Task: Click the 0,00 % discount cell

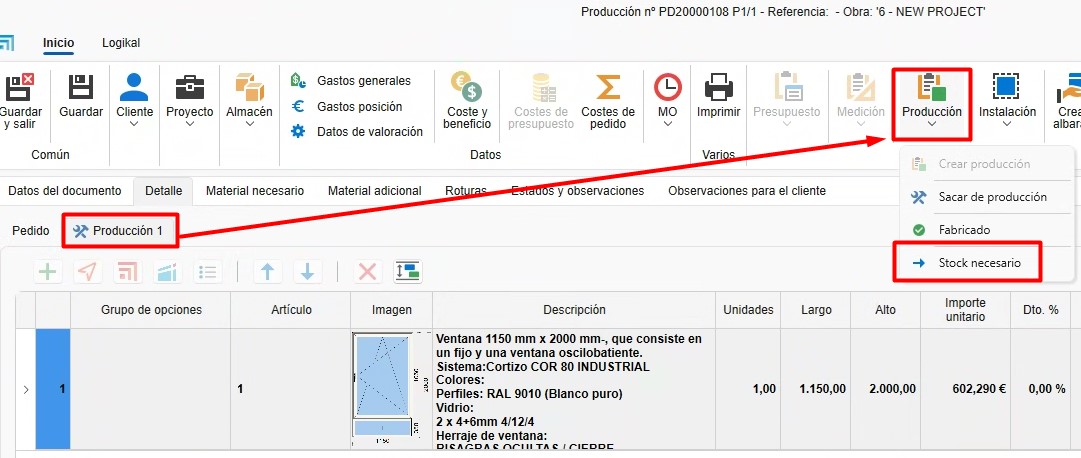Action: (x=1041, y=389)
